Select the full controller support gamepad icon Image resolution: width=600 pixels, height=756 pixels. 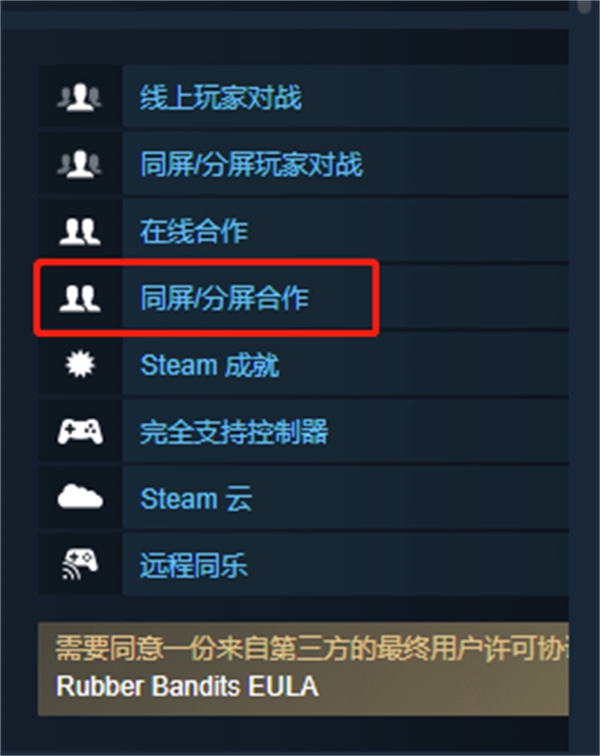[x=80, y=431]
